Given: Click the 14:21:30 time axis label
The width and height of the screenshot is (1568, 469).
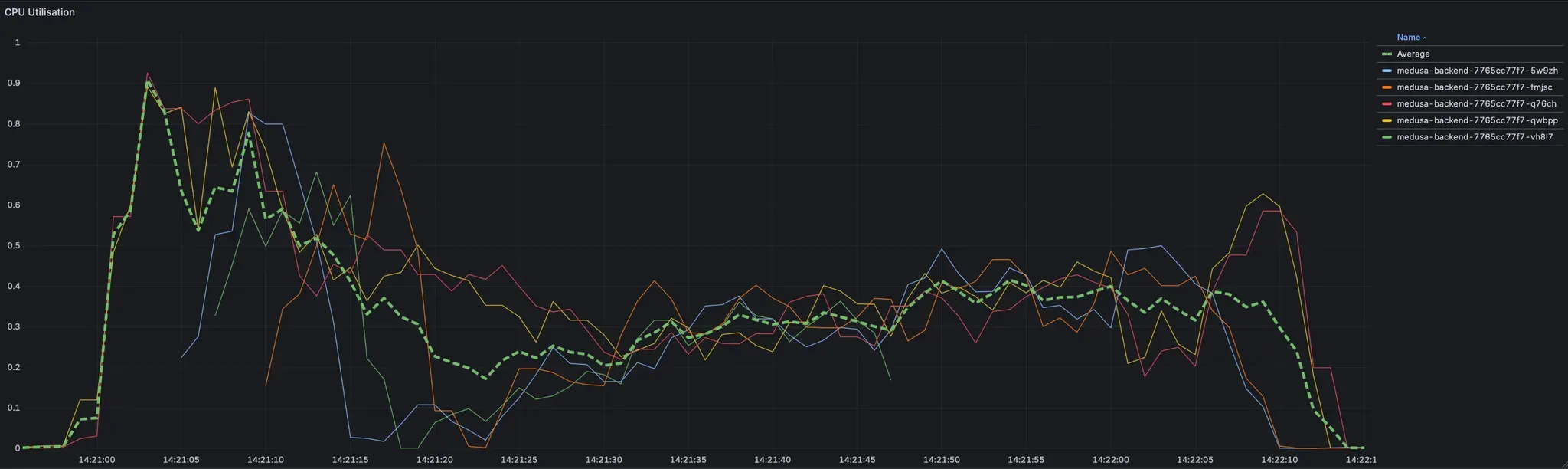Looking at the screenshot, I should click(603, 460).
